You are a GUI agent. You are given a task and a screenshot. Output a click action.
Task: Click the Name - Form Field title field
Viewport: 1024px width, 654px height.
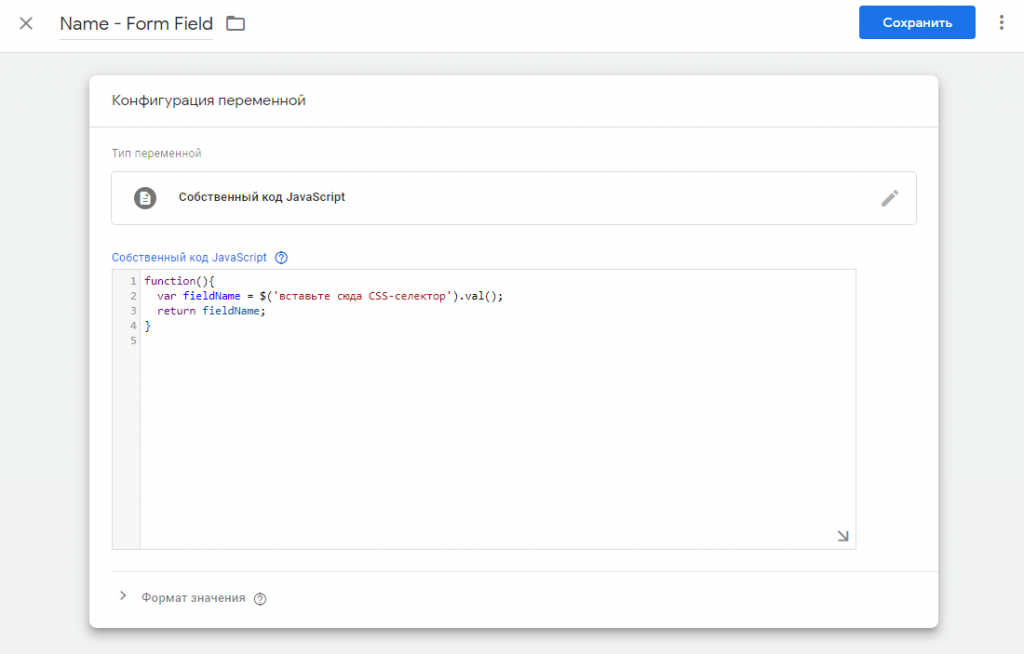click(x=136, y=24)
